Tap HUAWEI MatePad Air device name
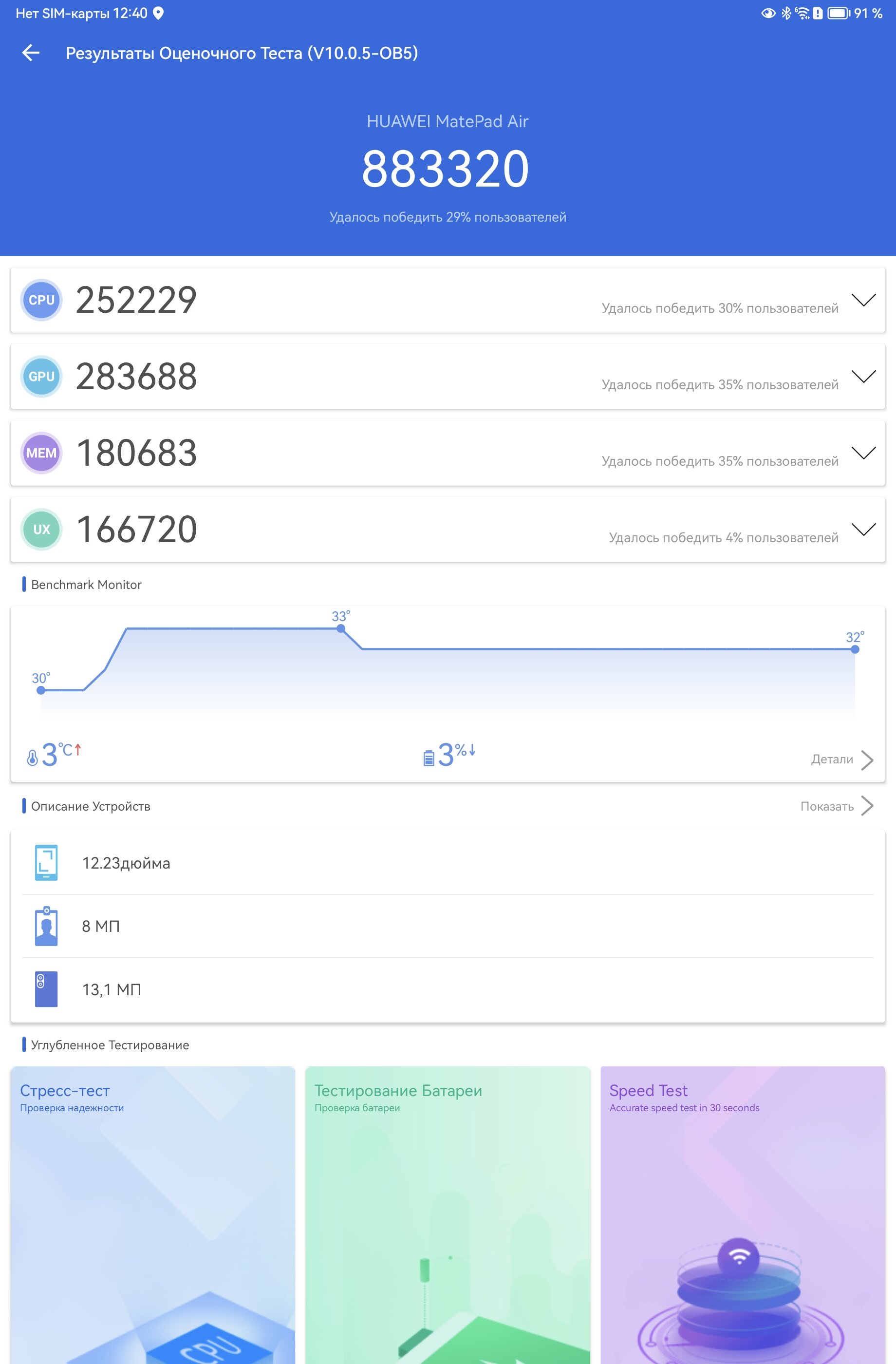The image size is (896, 1364). click(x=448, y=121)
